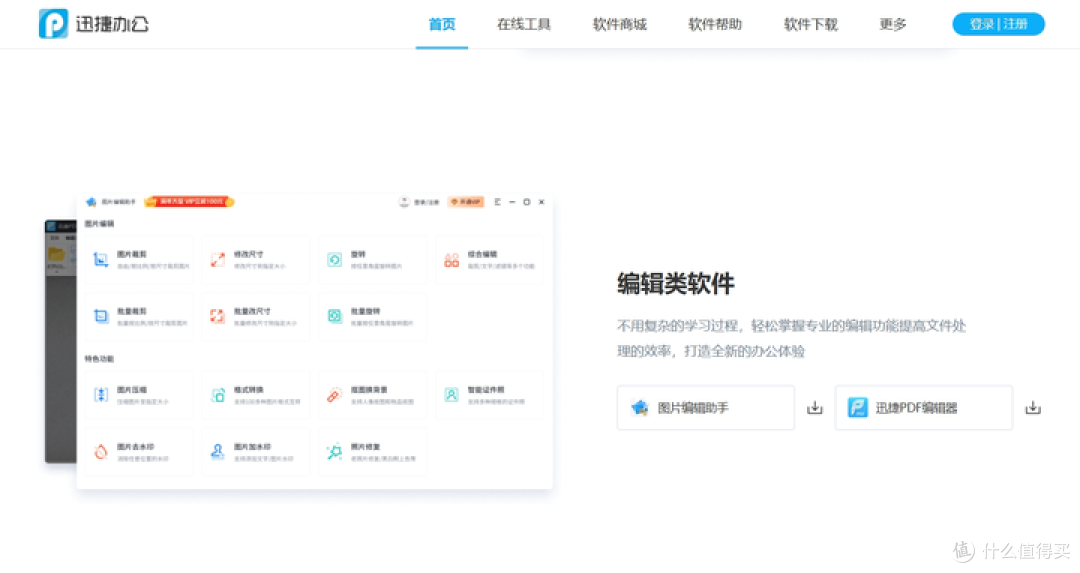Select the 图片裁剪 crop icon
The height and width of the screenshot is (573, 1080).
101,260
